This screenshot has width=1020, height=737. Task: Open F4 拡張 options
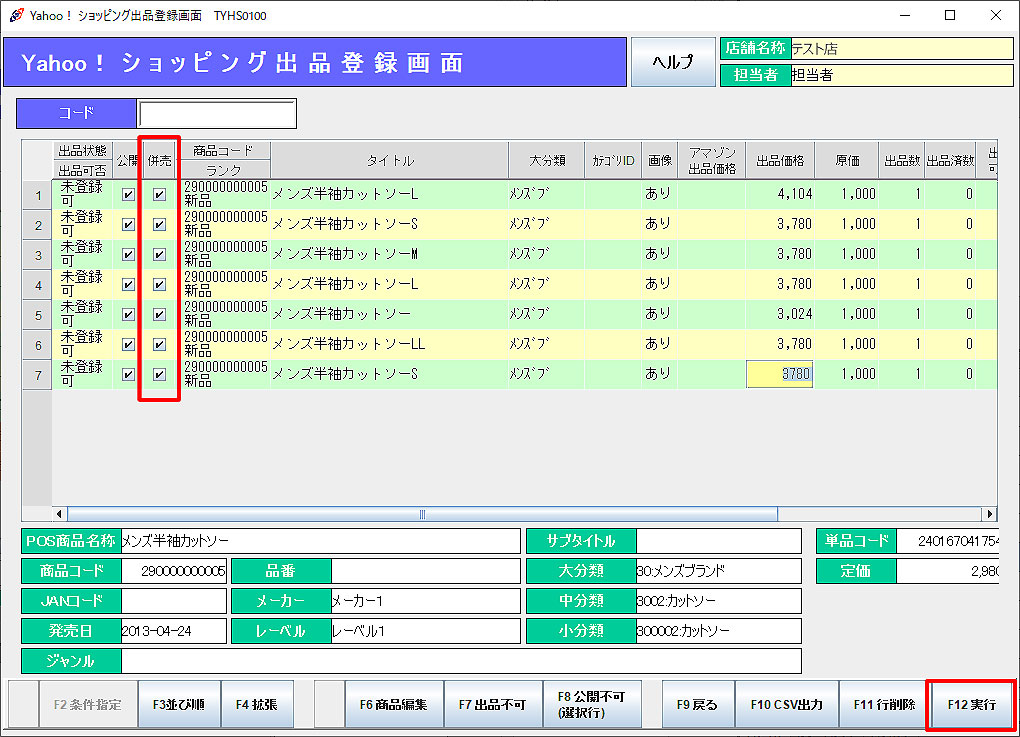(256, 704)
